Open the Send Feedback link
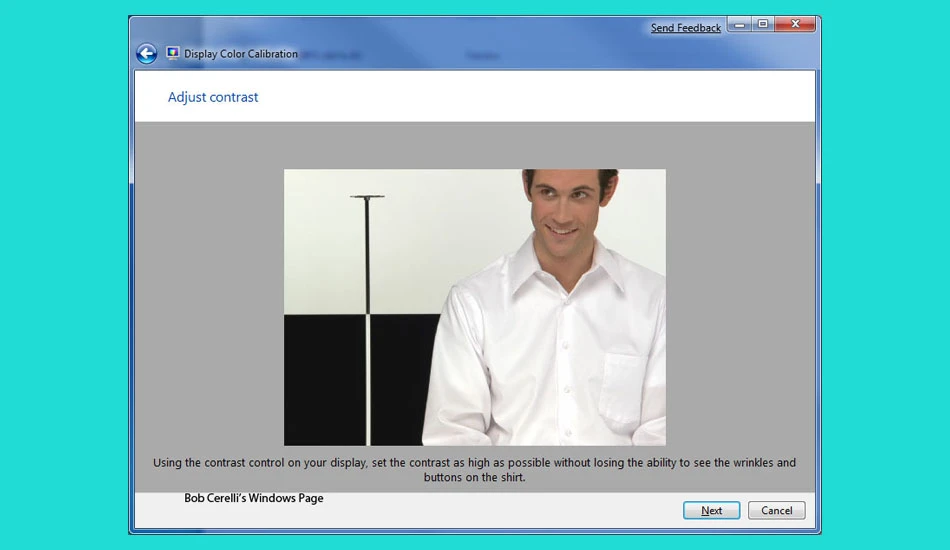The image size is (950, 550). tap(686, 28)
